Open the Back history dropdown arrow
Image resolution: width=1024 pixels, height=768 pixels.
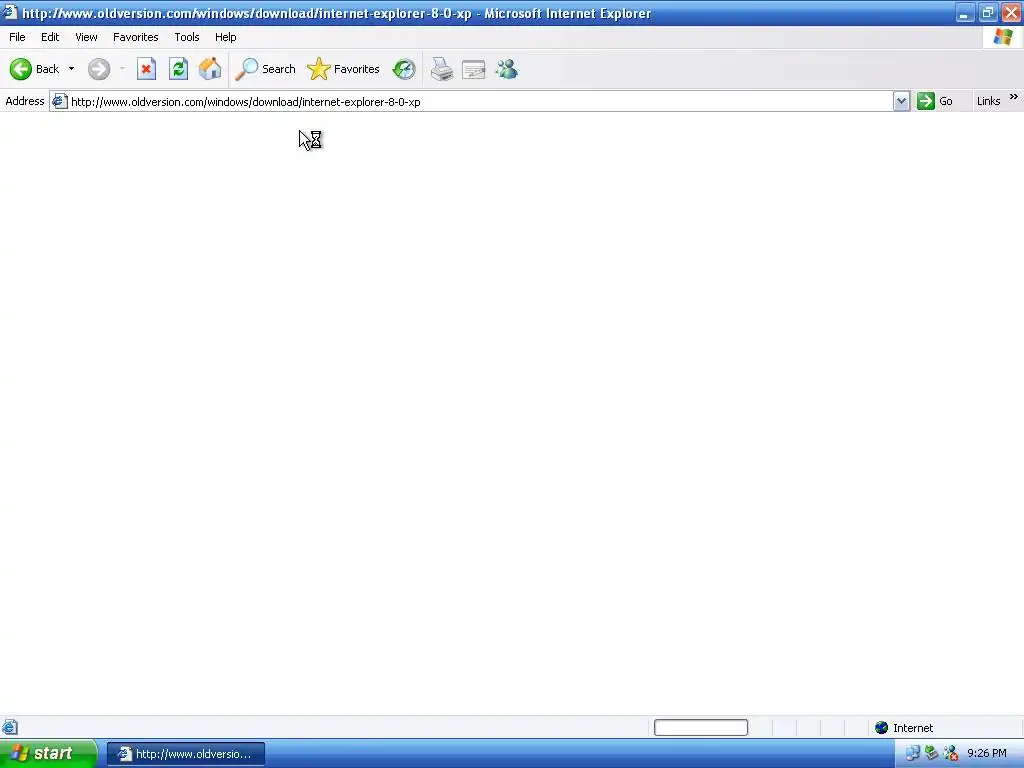tap(71, 69)
